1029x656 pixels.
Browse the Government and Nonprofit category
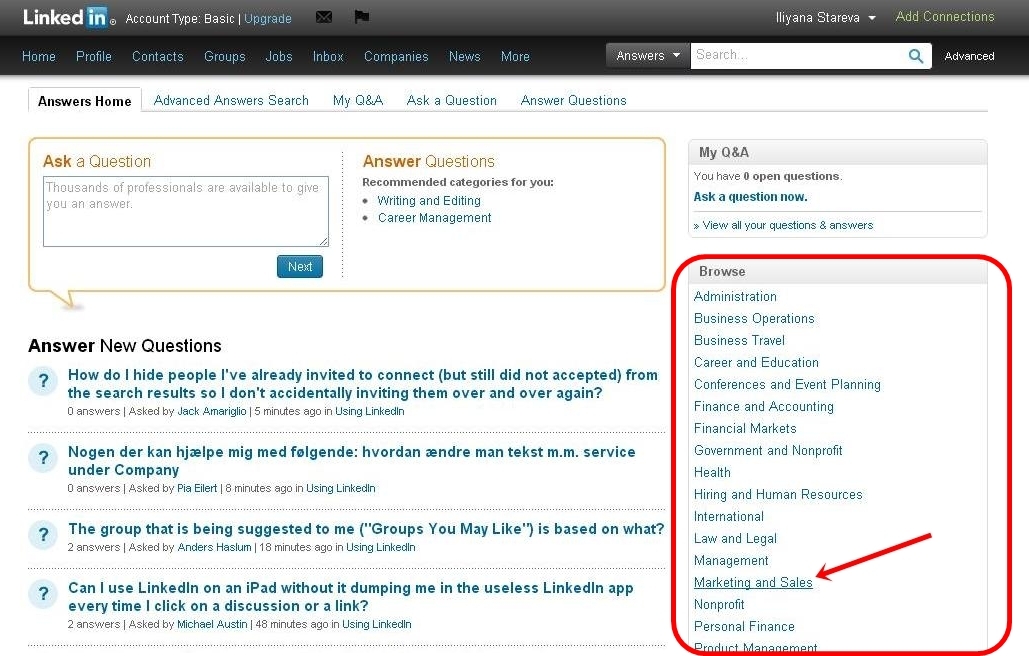pos(768,450)
